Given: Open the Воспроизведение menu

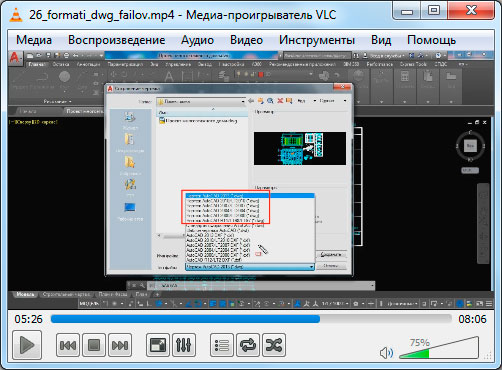Looking at the screenshot, I should (x=117, y=40).
